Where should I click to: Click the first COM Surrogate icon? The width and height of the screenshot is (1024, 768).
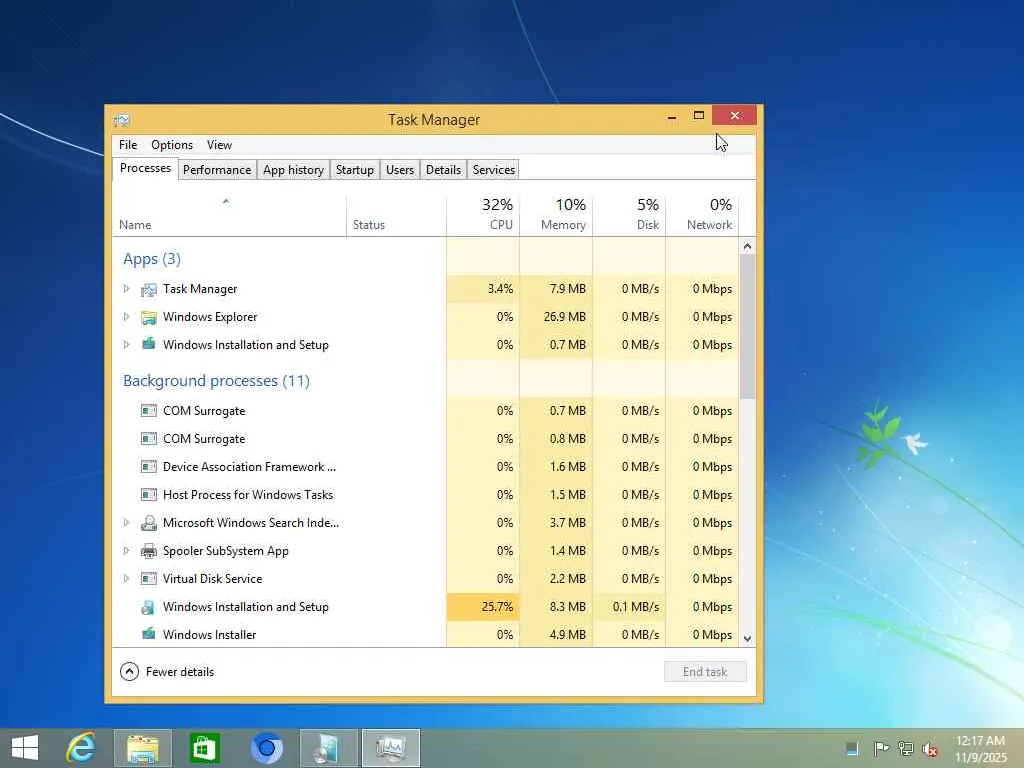[149, 411]
